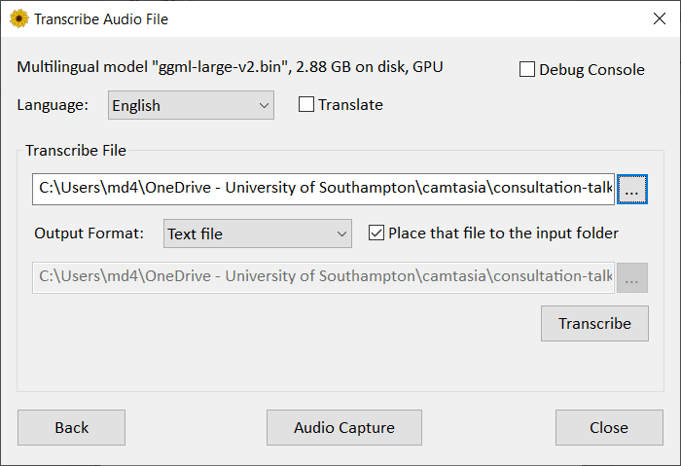681x466 pixels.
Task: Click the Language dropdown arrow chevron
Action: tap(264, 106)
